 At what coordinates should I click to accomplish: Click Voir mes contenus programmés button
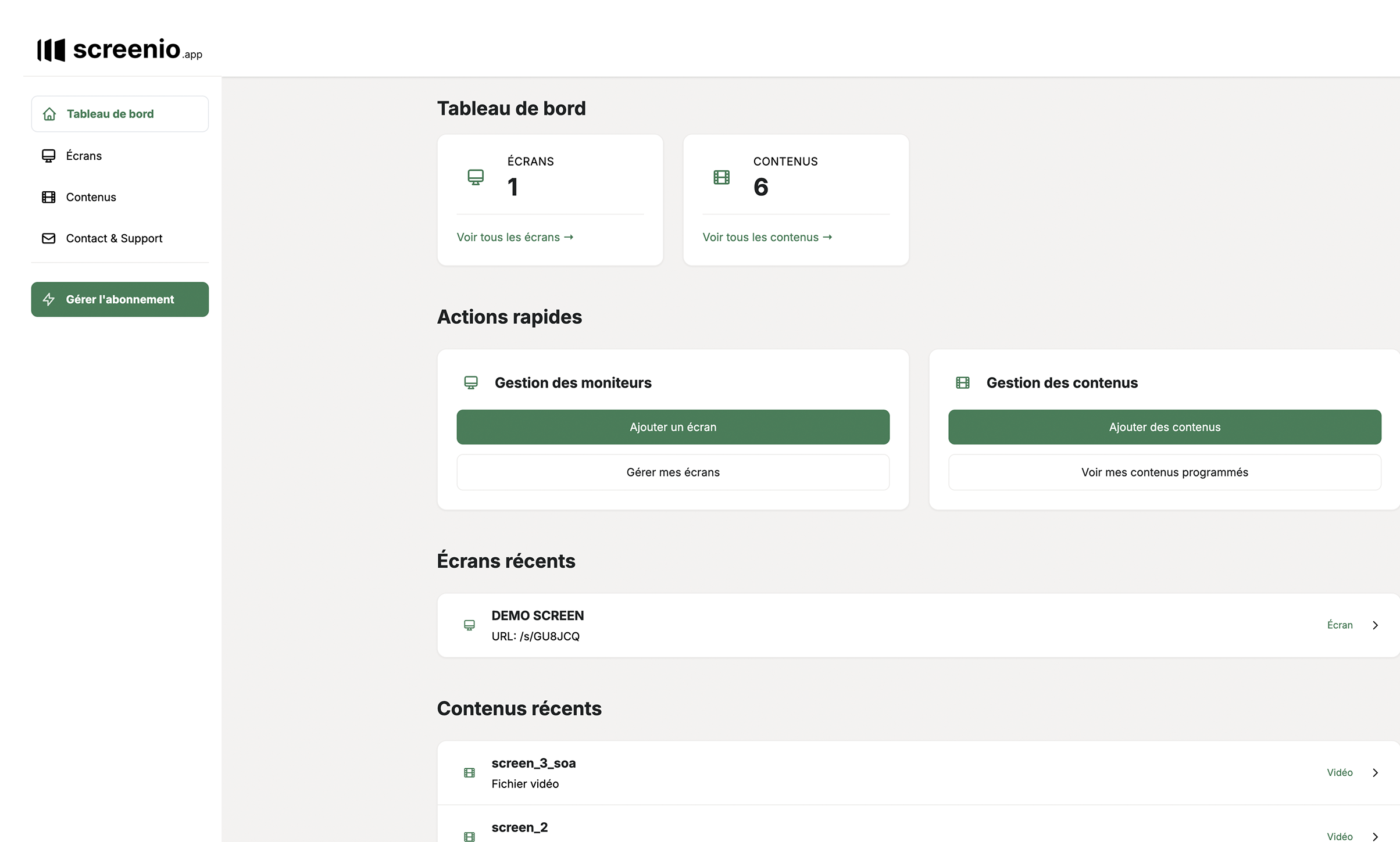(1164, 472)
